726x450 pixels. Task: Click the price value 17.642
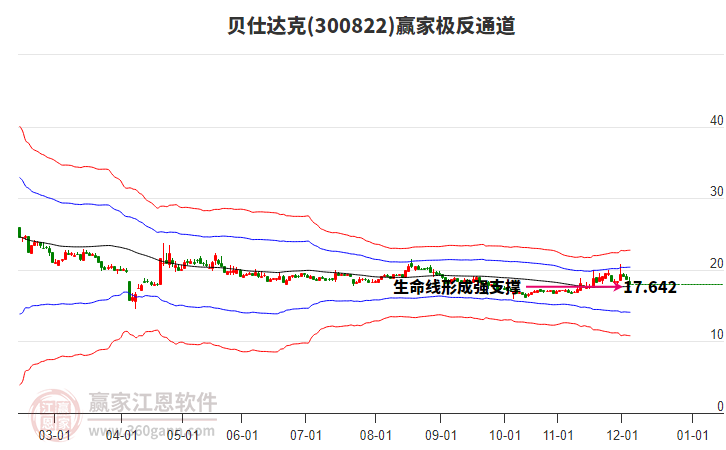point(650,288)
